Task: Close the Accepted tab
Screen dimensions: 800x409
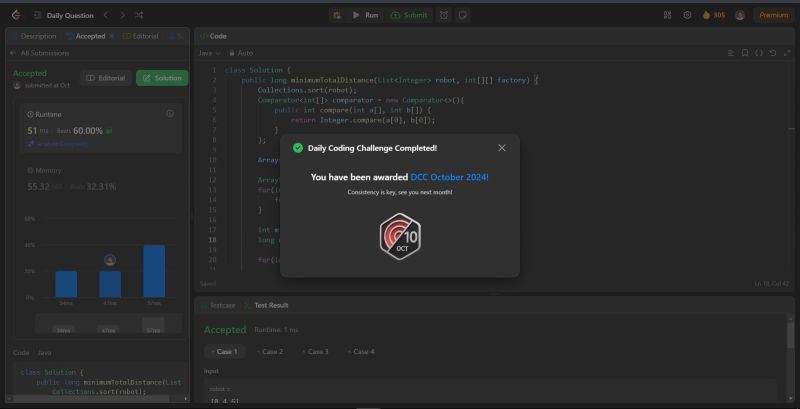Action: pyautogui.click(x=112, y=36)
